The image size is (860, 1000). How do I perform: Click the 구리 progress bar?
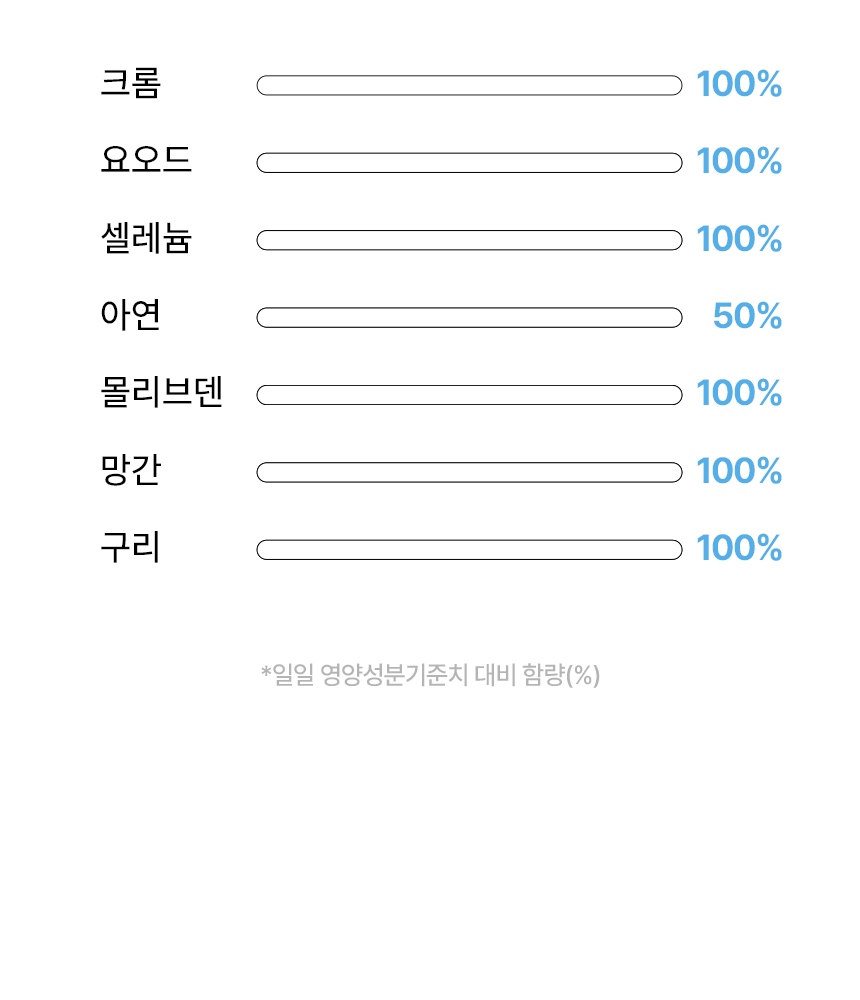point(469,550)
